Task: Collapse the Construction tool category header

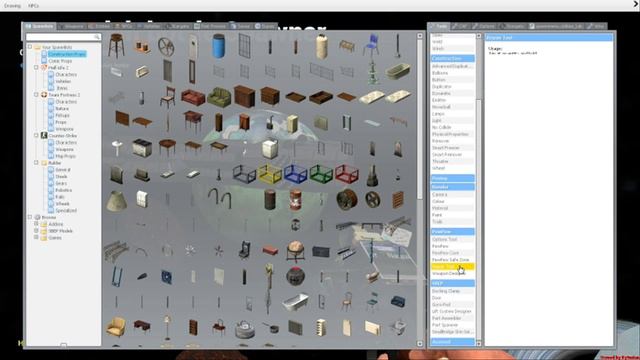Action: 452,58
